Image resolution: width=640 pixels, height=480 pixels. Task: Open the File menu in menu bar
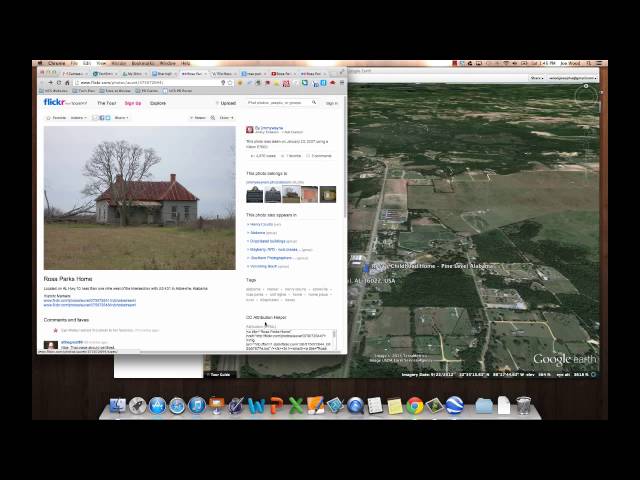[74, 63]
